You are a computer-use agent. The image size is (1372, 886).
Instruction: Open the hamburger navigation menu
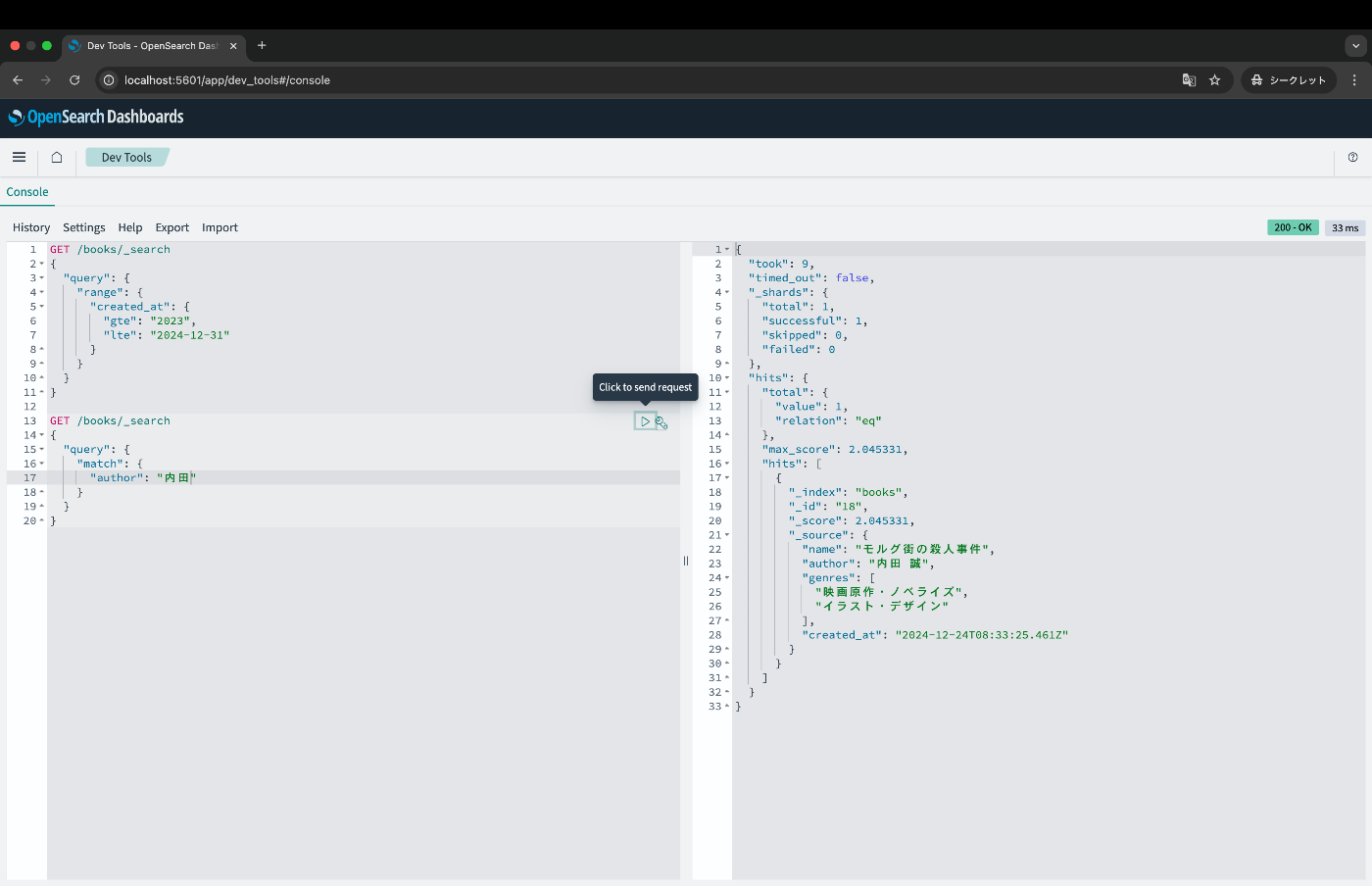coord(19,157)
